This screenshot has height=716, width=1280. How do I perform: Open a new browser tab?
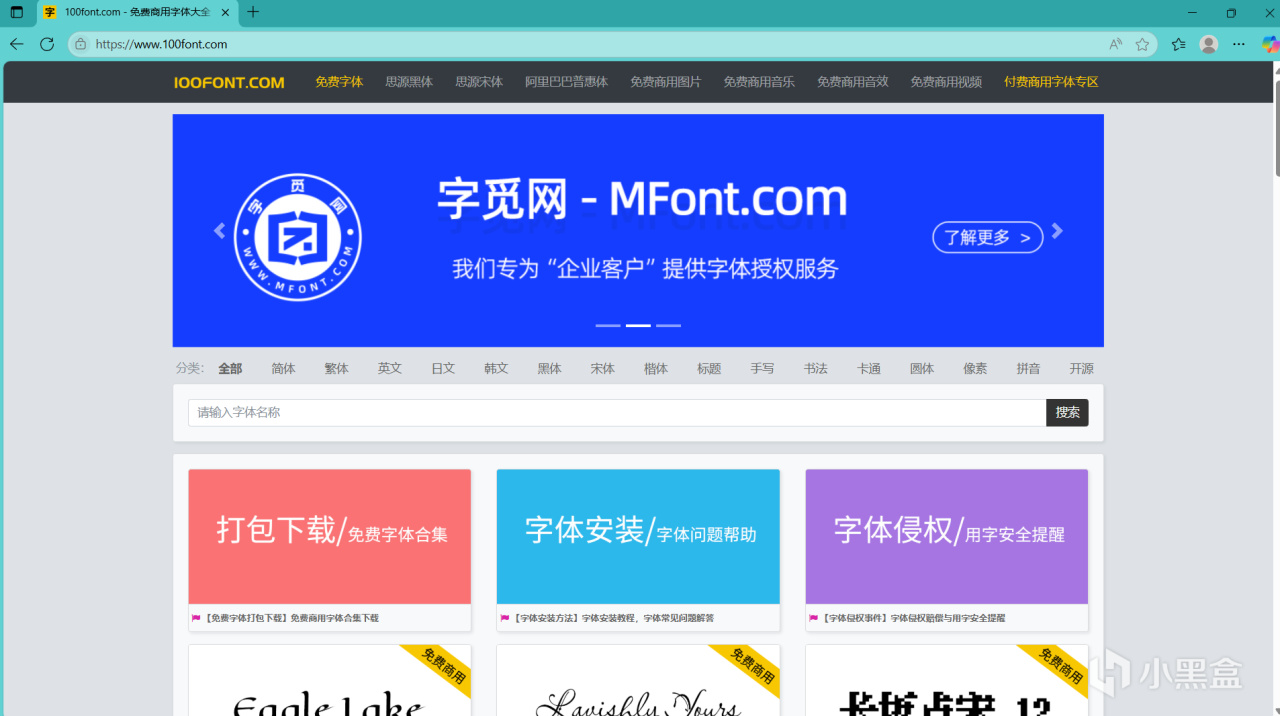coord(253,12)
